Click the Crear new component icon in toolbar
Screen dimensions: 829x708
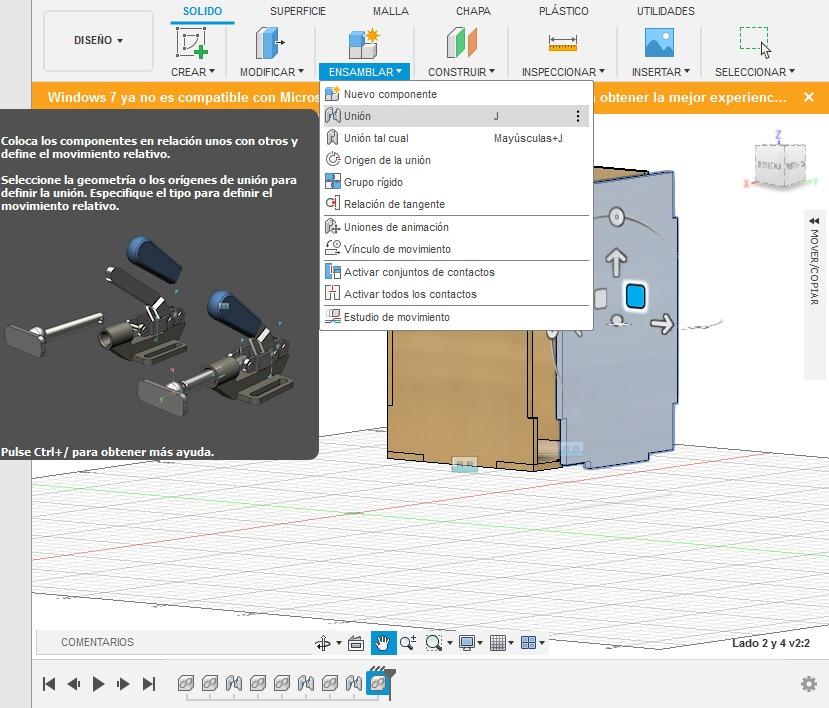tap(192, 43)
